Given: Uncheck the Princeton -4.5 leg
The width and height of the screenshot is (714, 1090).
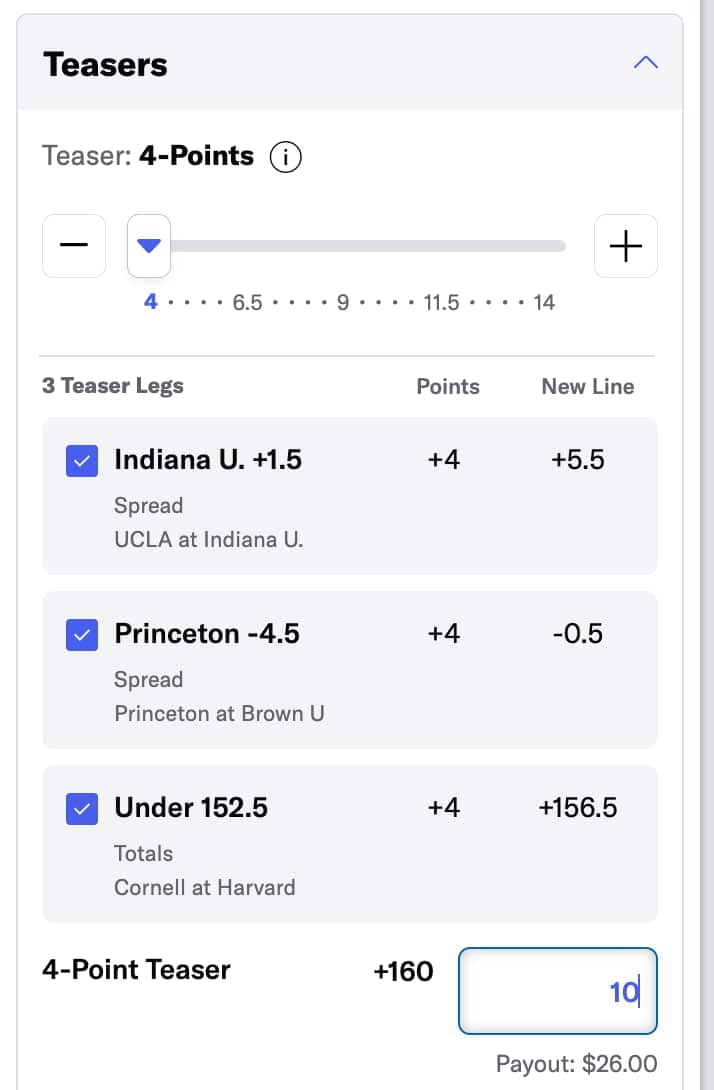Looking at the screenshot, I should 82,635.
